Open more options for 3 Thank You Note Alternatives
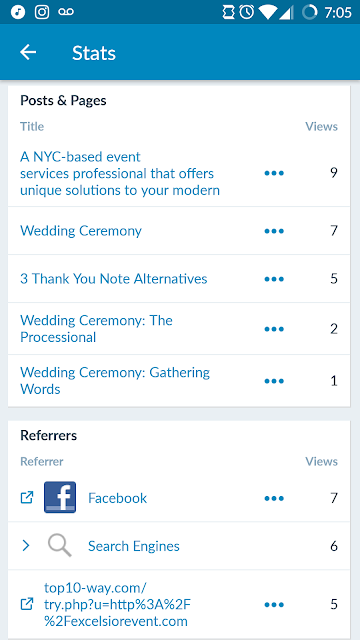360x640 pixels. (274, 279)
